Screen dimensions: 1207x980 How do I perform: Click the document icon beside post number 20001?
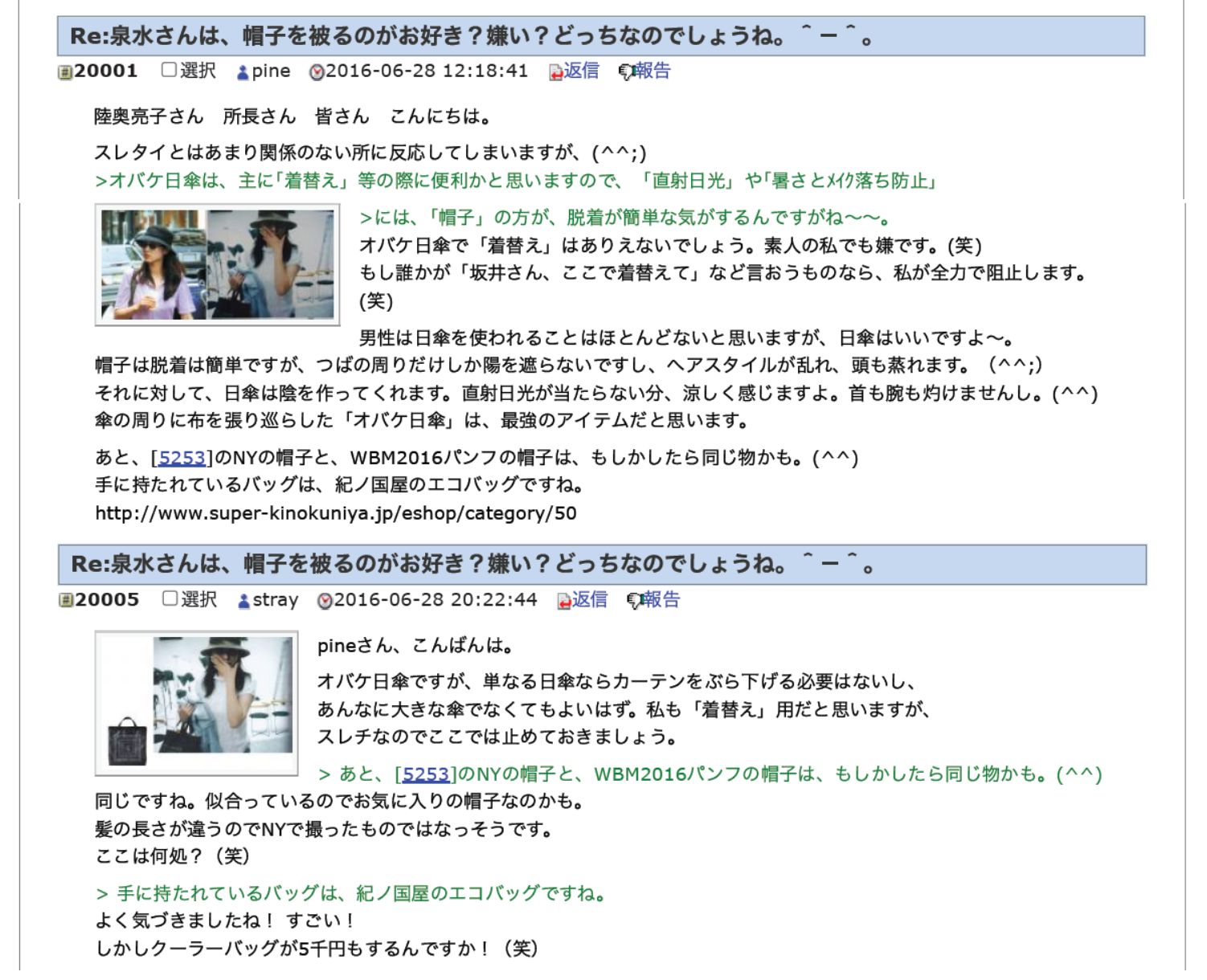[x=65, y=73]
